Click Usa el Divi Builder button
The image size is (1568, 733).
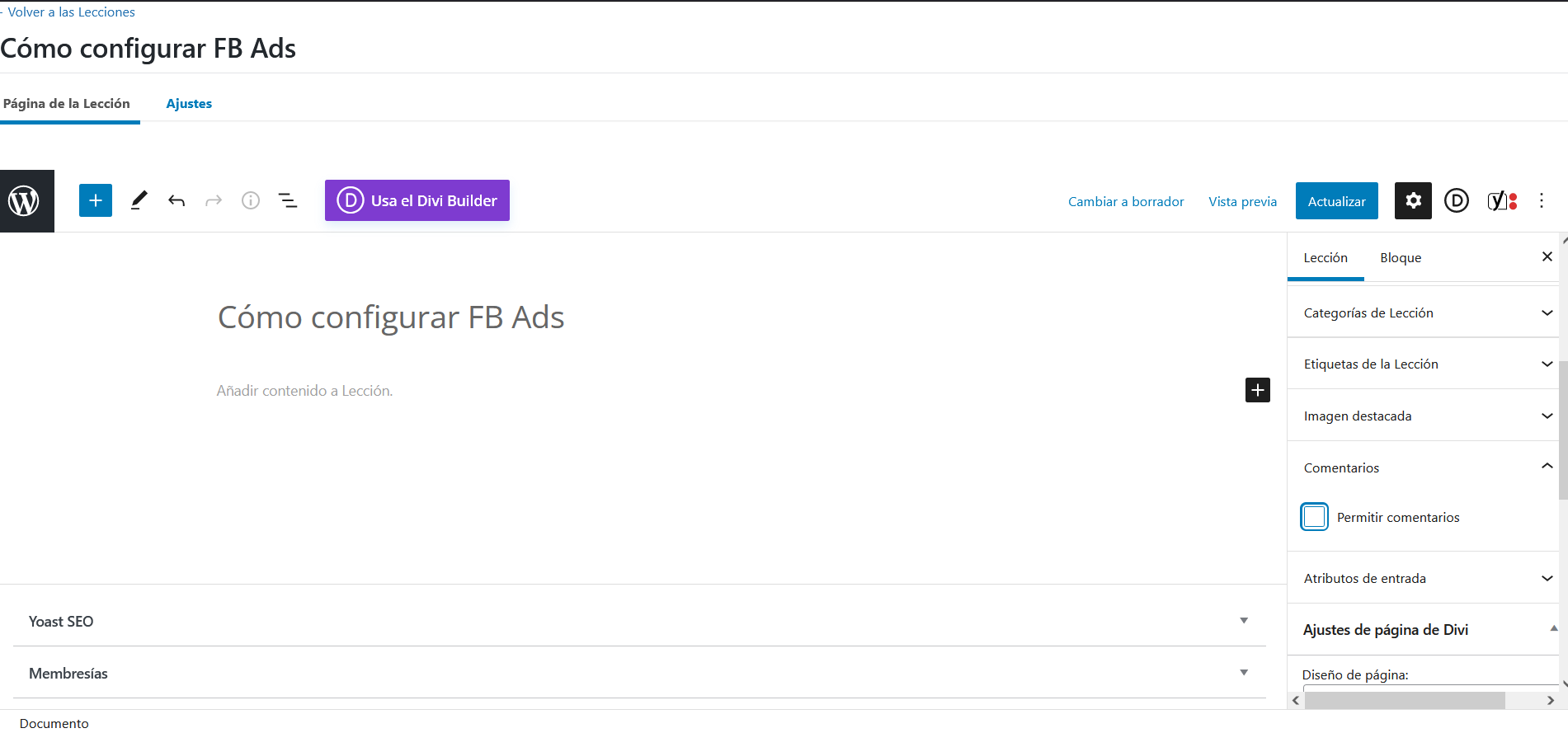[x=417, y=200]
